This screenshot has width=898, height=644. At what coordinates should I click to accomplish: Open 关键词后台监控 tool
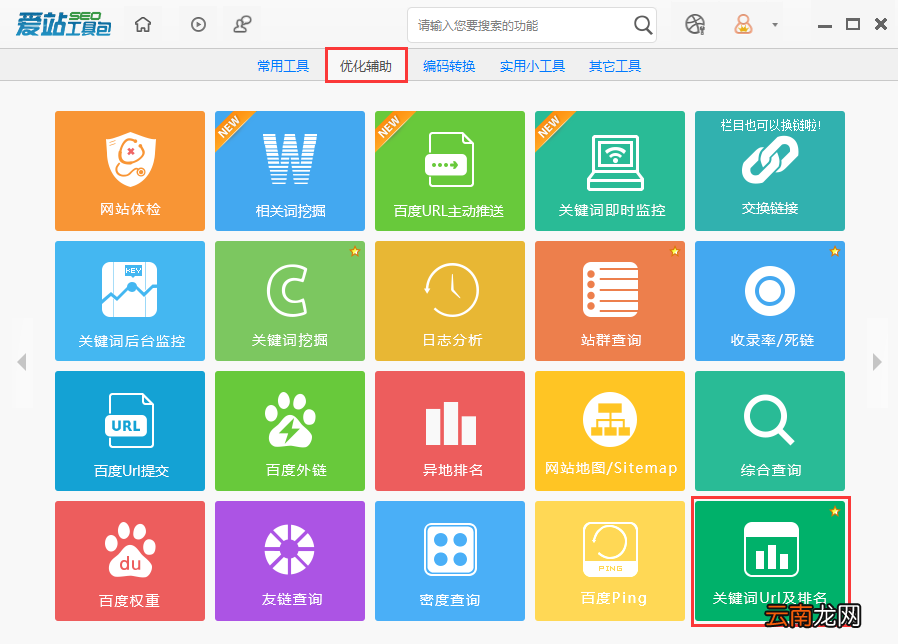[x=130, y=301]
